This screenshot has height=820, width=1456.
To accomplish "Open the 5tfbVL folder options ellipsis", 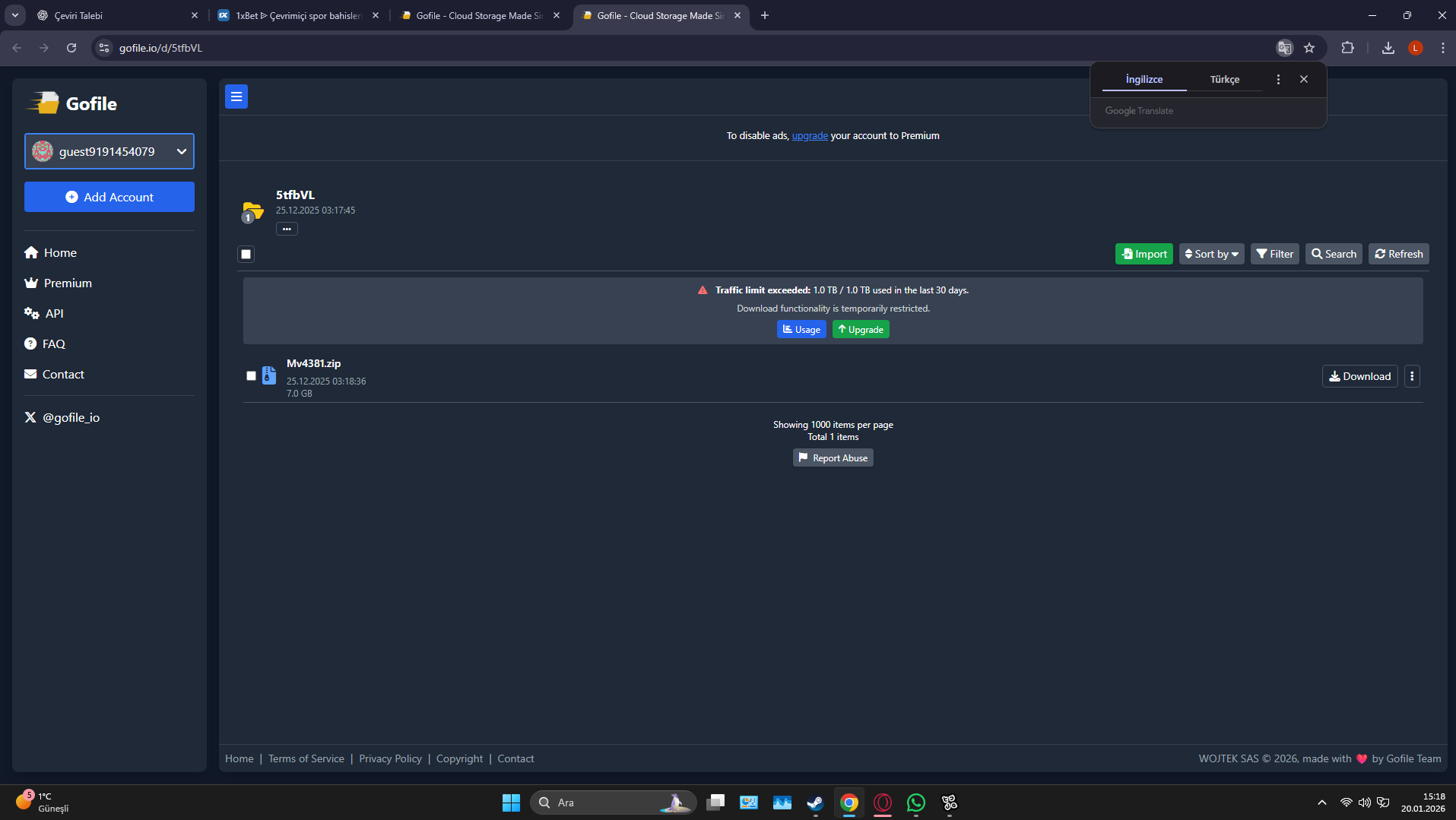I will (x=287, y=229).
